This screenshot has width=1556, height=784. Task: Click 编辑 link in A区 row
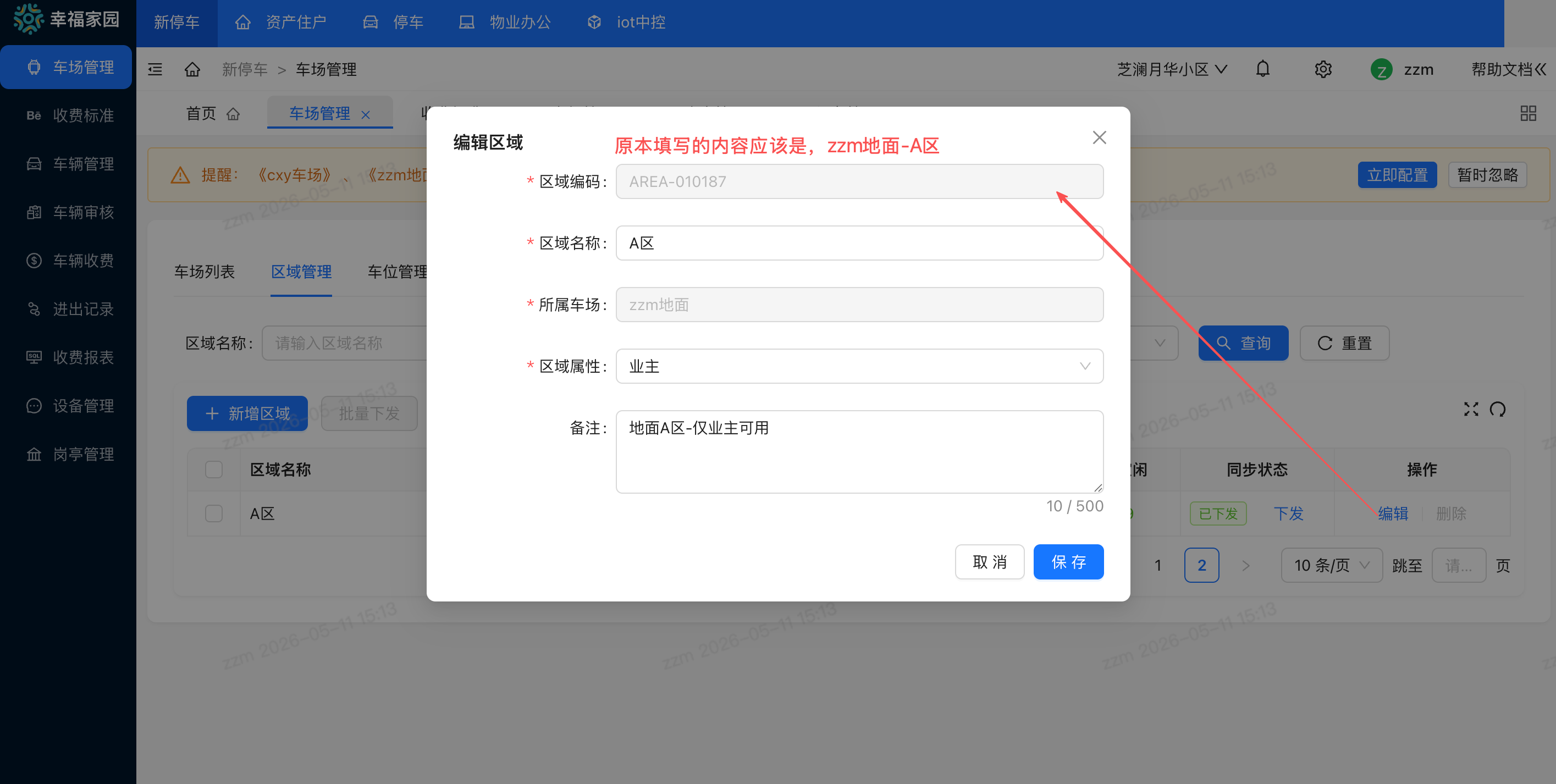click(x=1393, y=514)
